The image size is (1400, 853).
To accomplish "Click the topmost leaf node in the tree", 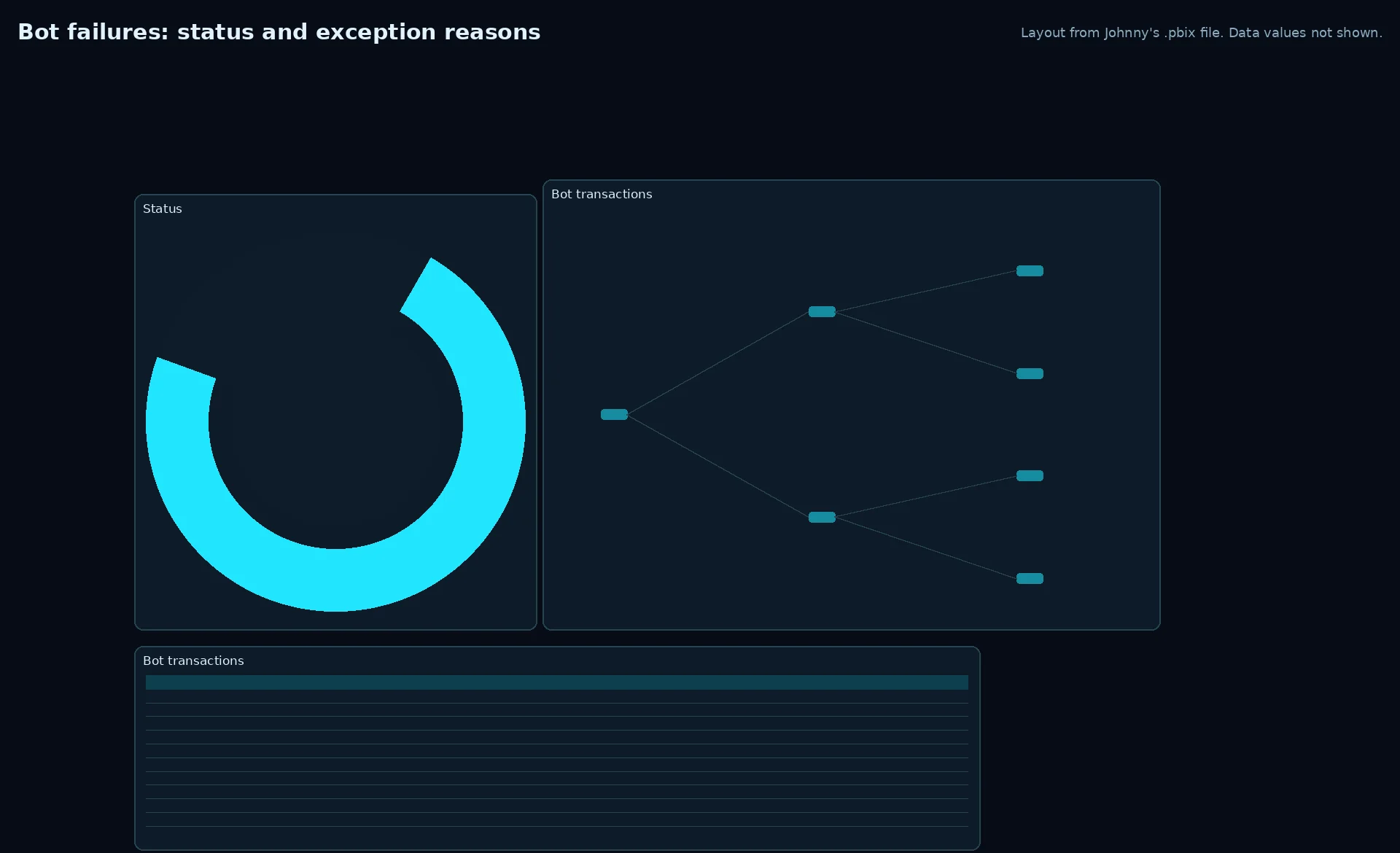I will [1030, 270].
